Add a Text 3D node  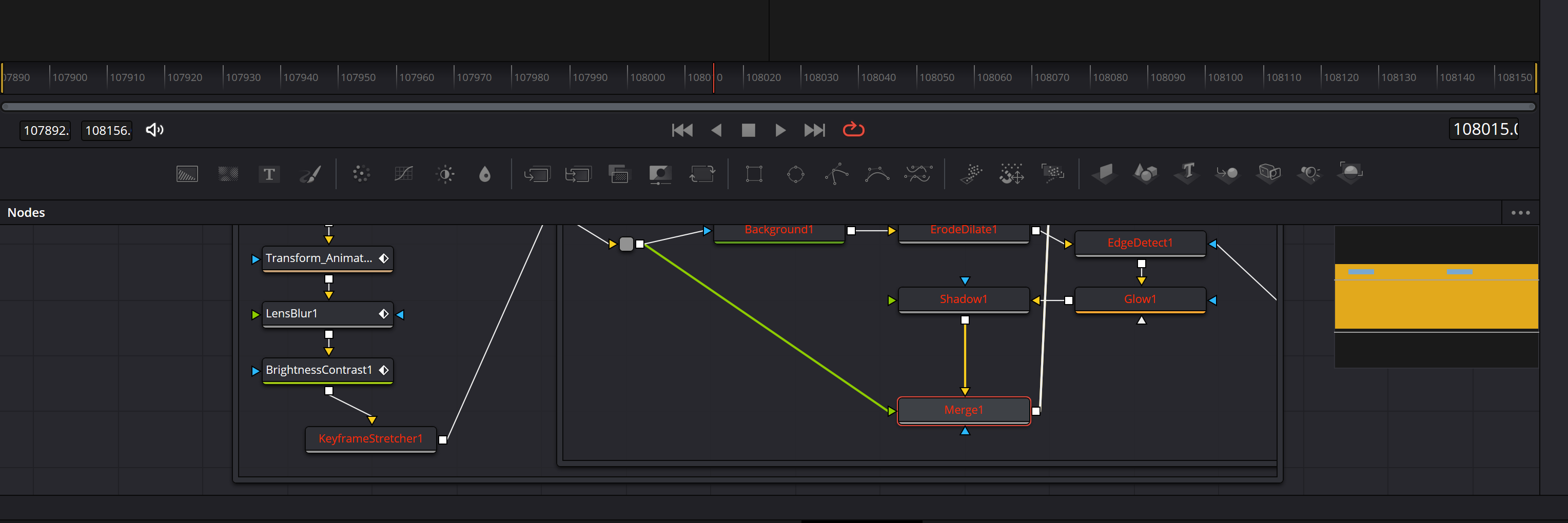pos(1186,173)
